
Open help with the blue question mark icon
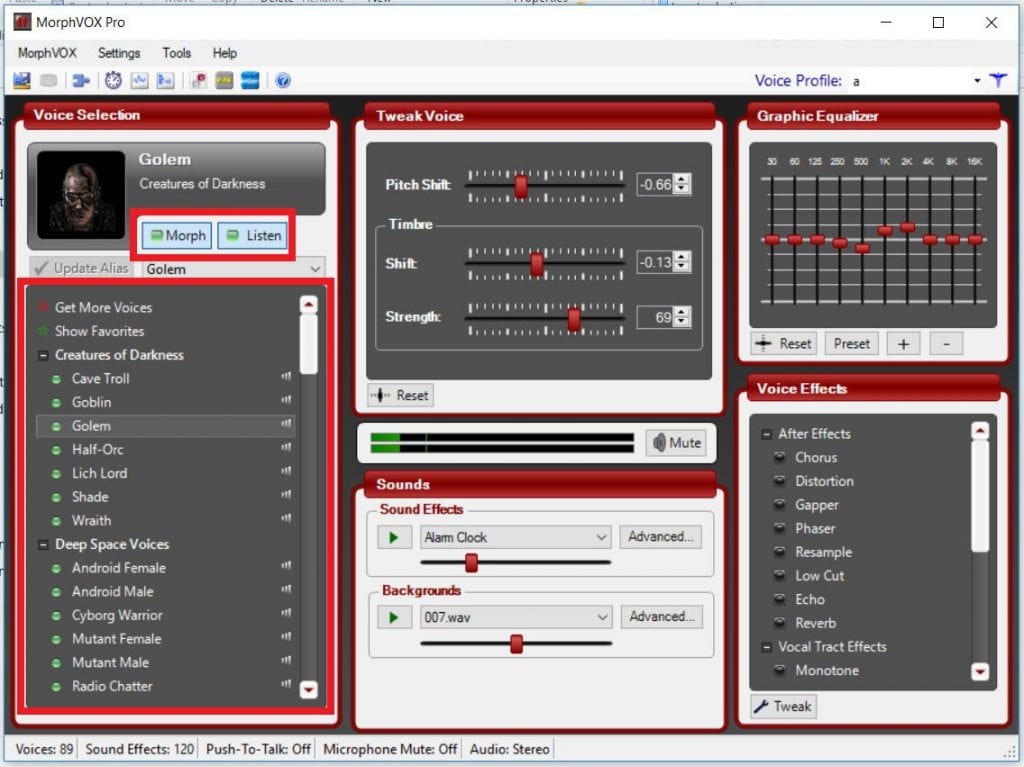tap(283, 80)
